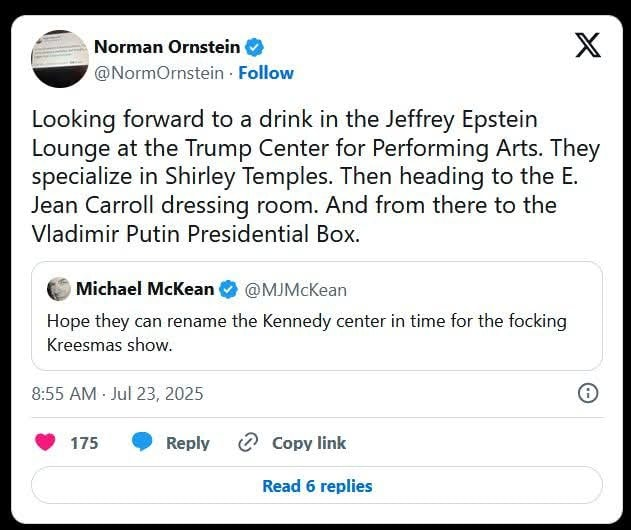This screenshot has height=530, width=631.
Task: Follow the NormOrnstein account
Action: (x=266, y=73)
